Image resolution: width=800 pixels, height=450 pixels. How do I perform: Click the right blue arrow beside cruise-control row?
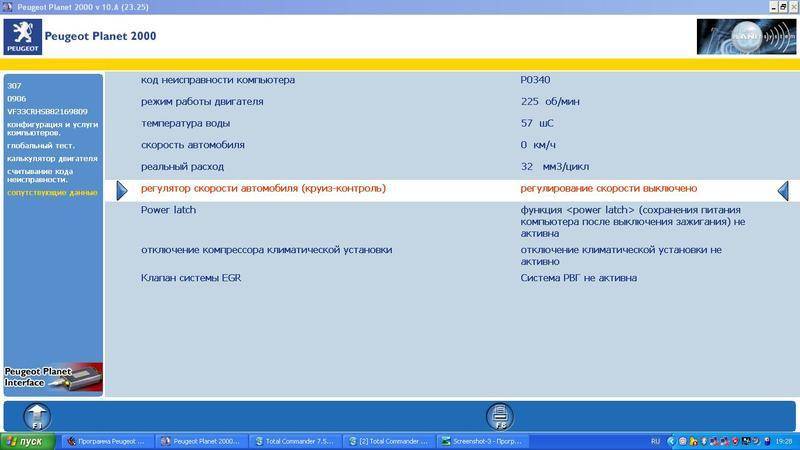784,189
